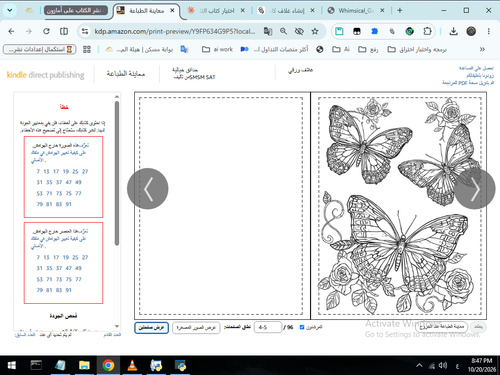This screenshot has width=500, height=375.
Task: Expand the hidden bookmarks overflow chevron
Action: (x=482, y=49)
